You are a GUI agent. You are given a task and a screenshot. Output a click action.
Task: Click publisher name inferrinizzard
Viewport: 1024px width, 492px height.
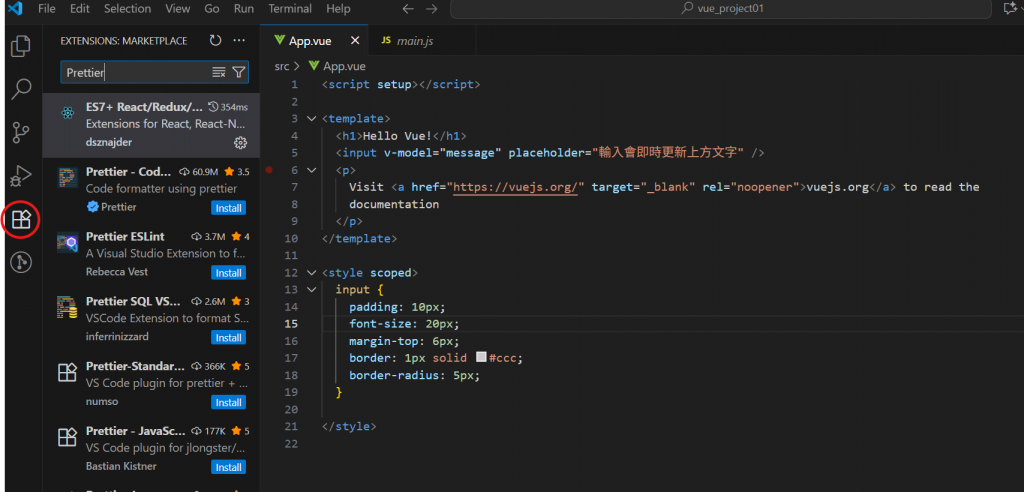tap(118, 336)
